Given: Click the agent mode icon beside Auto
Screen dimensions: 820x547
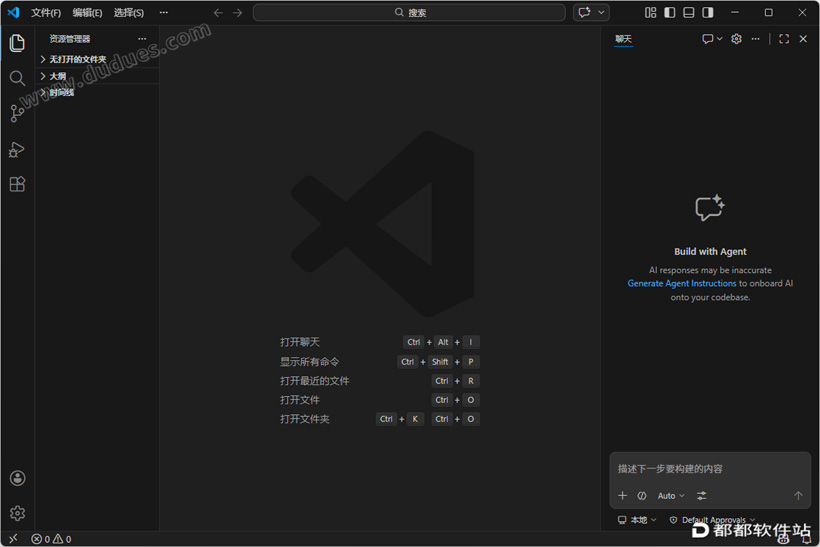Looking at the screenshot, I should tap(642, 496).
